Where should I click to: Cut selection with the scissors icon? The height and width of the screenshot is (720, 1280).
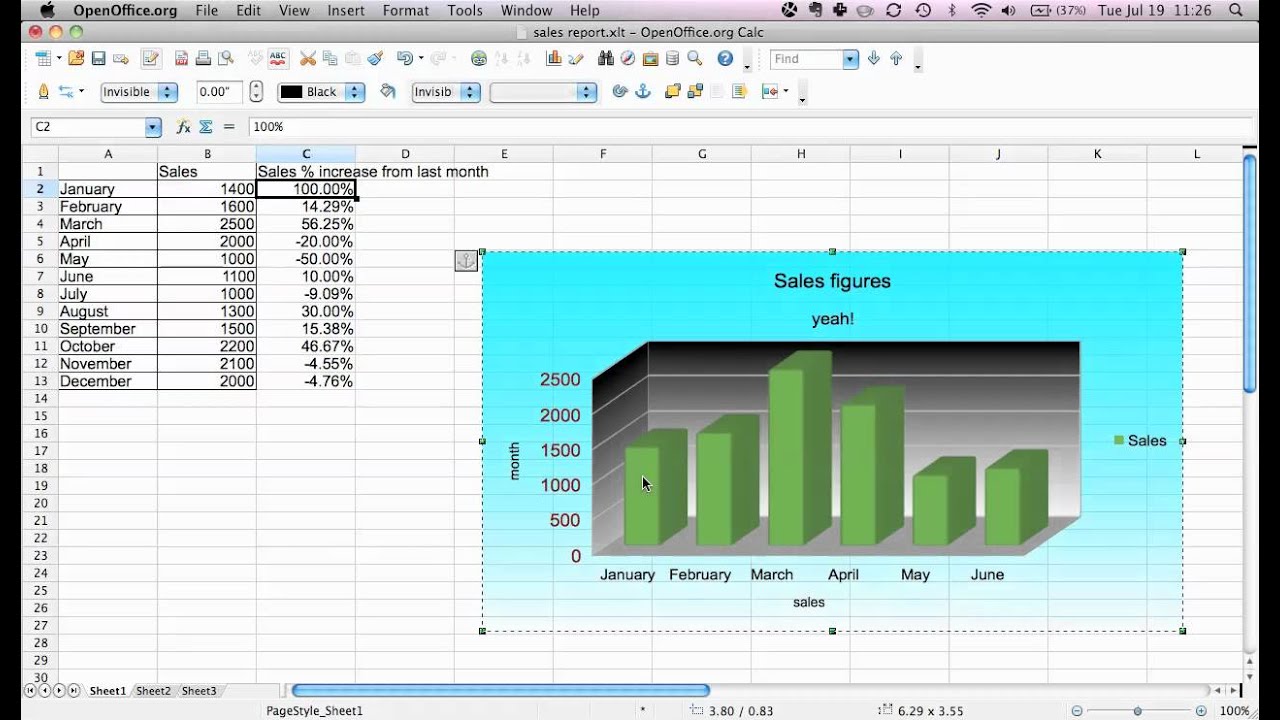tap(308, 59)
